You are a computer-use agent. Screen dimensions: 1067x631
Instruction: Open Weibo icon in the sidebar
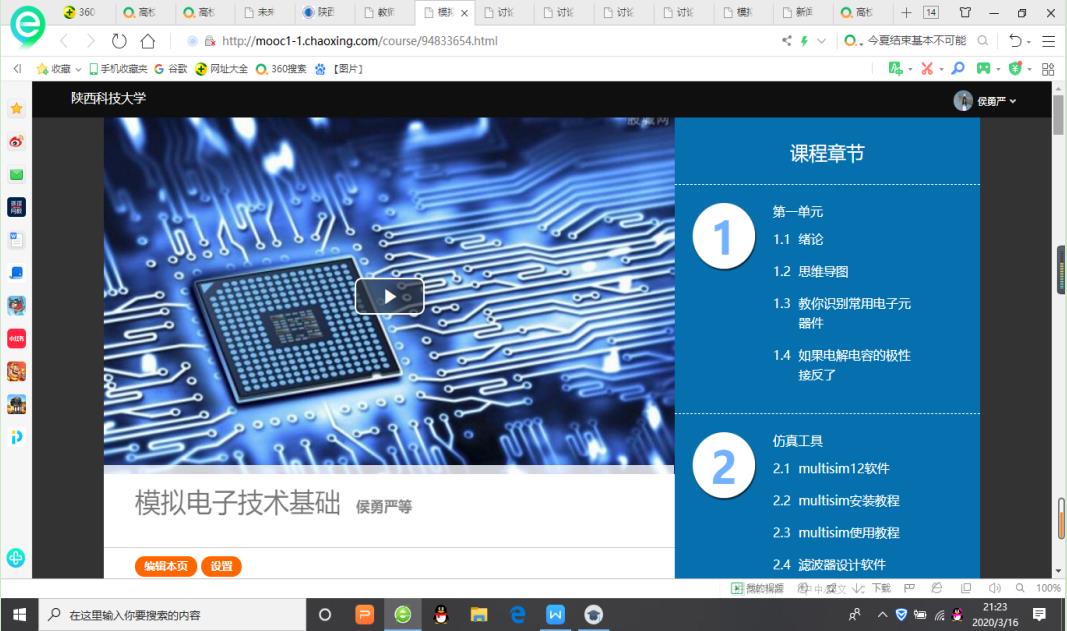tap(16, 141)
